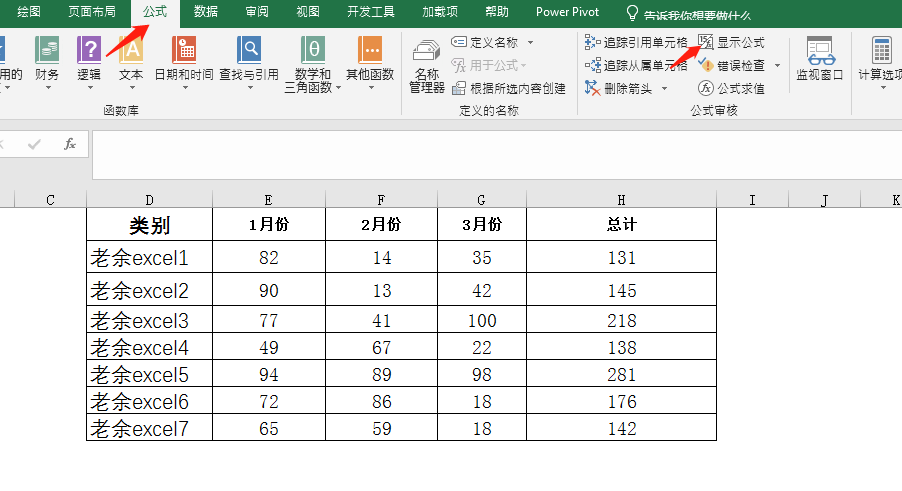The image size is (902, 491).
Task: Expand the 数学和三角函数 dropdown arrow
Action: (x=338, y=87)
